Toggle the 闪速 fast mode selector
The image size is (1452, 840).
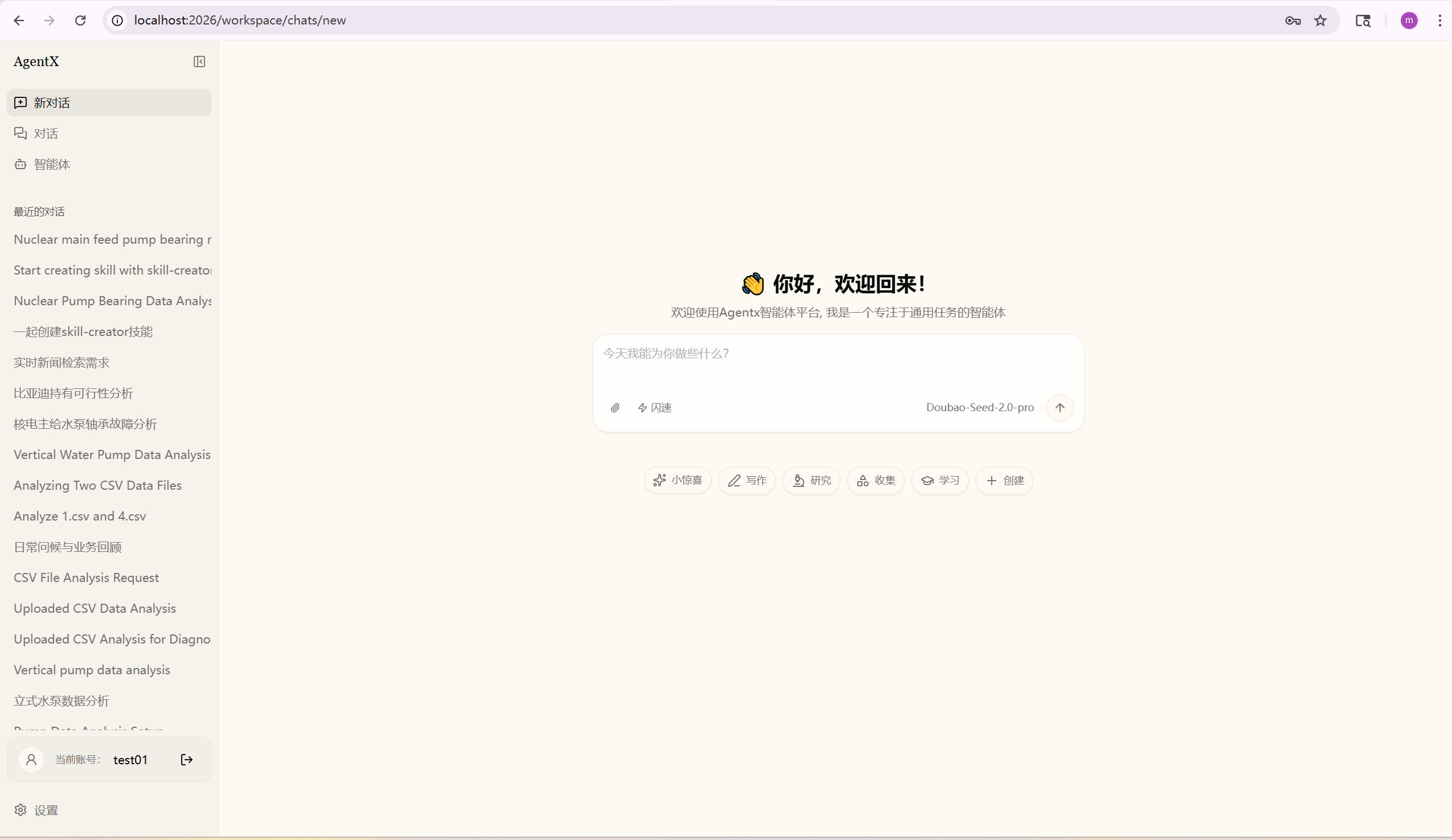coord(655,408)
